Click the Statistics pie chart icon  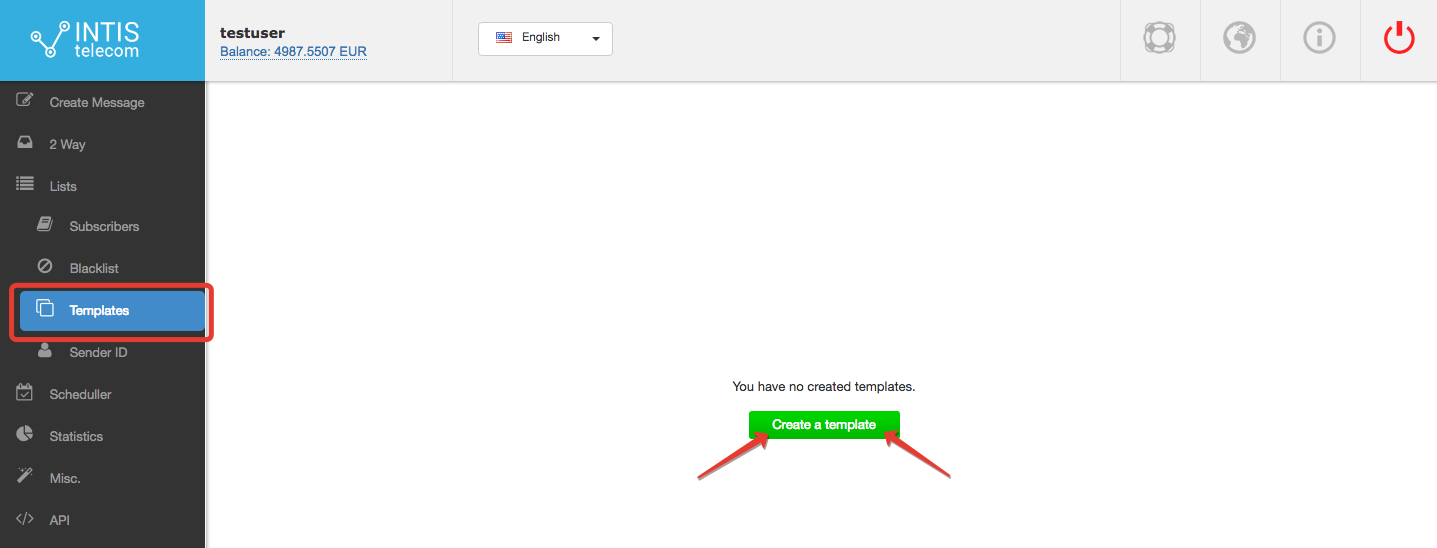[x=25, y=435]
